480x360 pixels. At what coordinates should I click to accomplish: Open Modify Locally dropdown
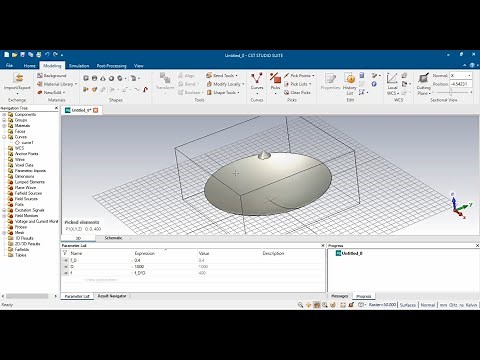tap(225, 84)
